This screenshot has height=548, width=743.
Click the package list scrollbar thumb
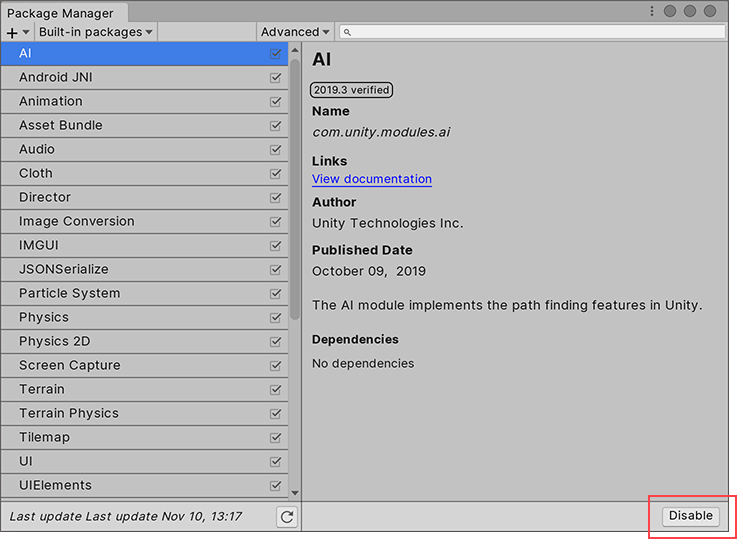coord(295,190)
